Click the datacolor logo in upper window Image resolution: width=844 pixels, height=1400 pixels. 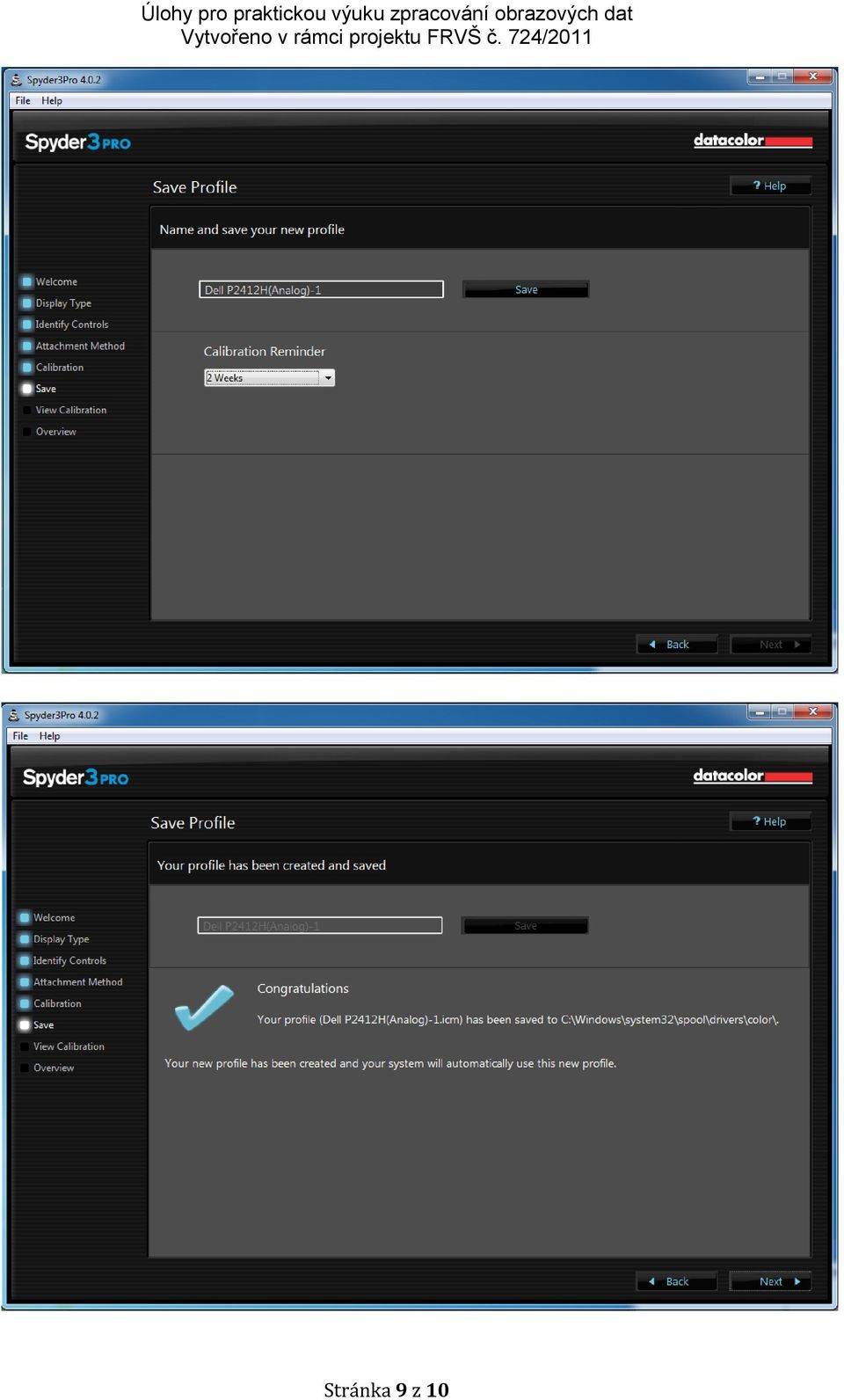click(x=753, y=140)
